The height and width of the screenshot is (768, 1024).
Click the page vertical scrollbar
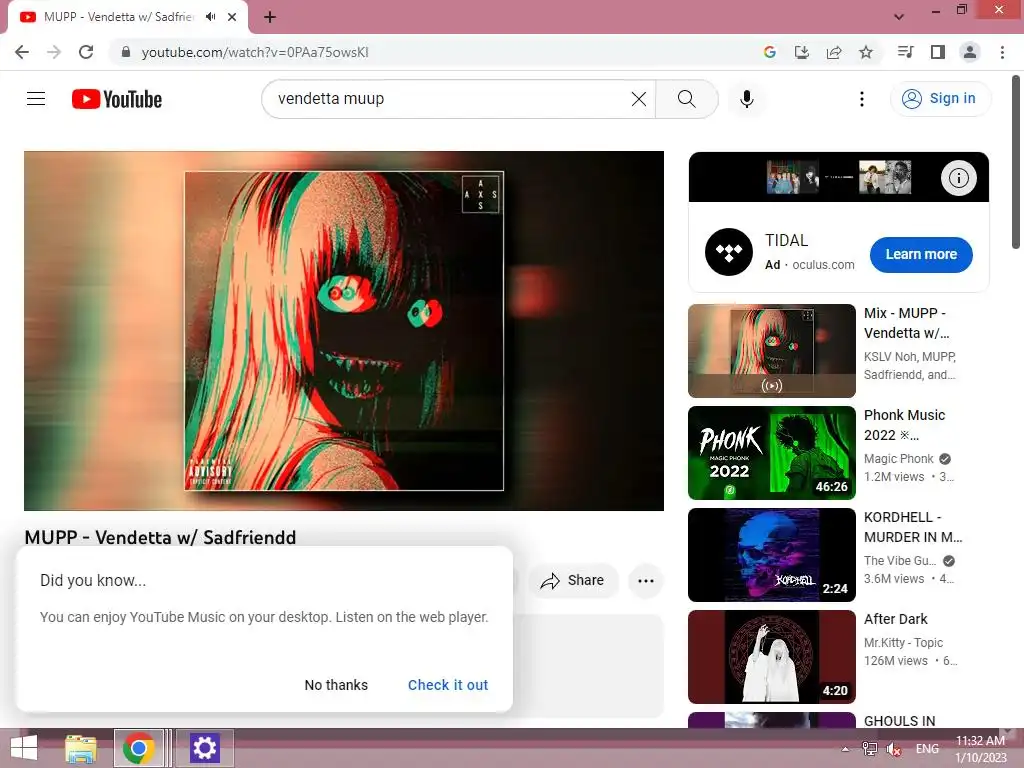pos(1016,161)
